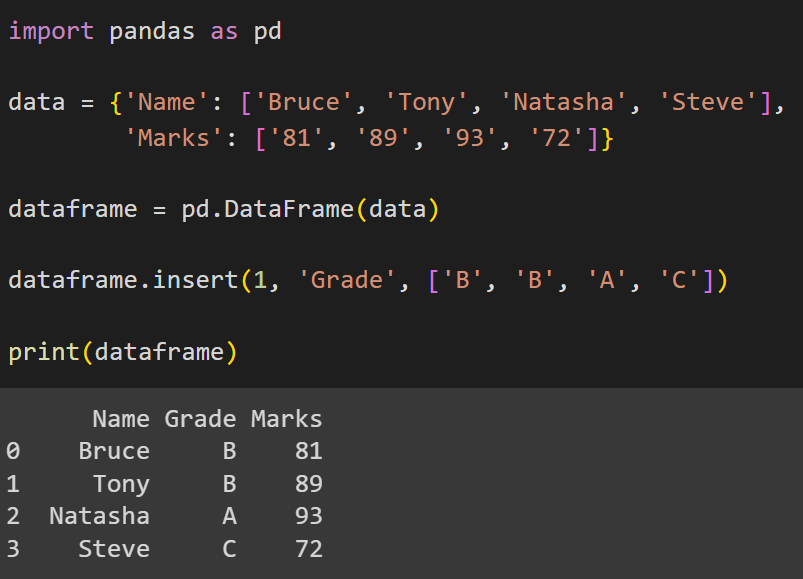Viewport: 803px width, 579px height.
Task: Select Steve in the printed dataframe
Action: tap(113, 548)
